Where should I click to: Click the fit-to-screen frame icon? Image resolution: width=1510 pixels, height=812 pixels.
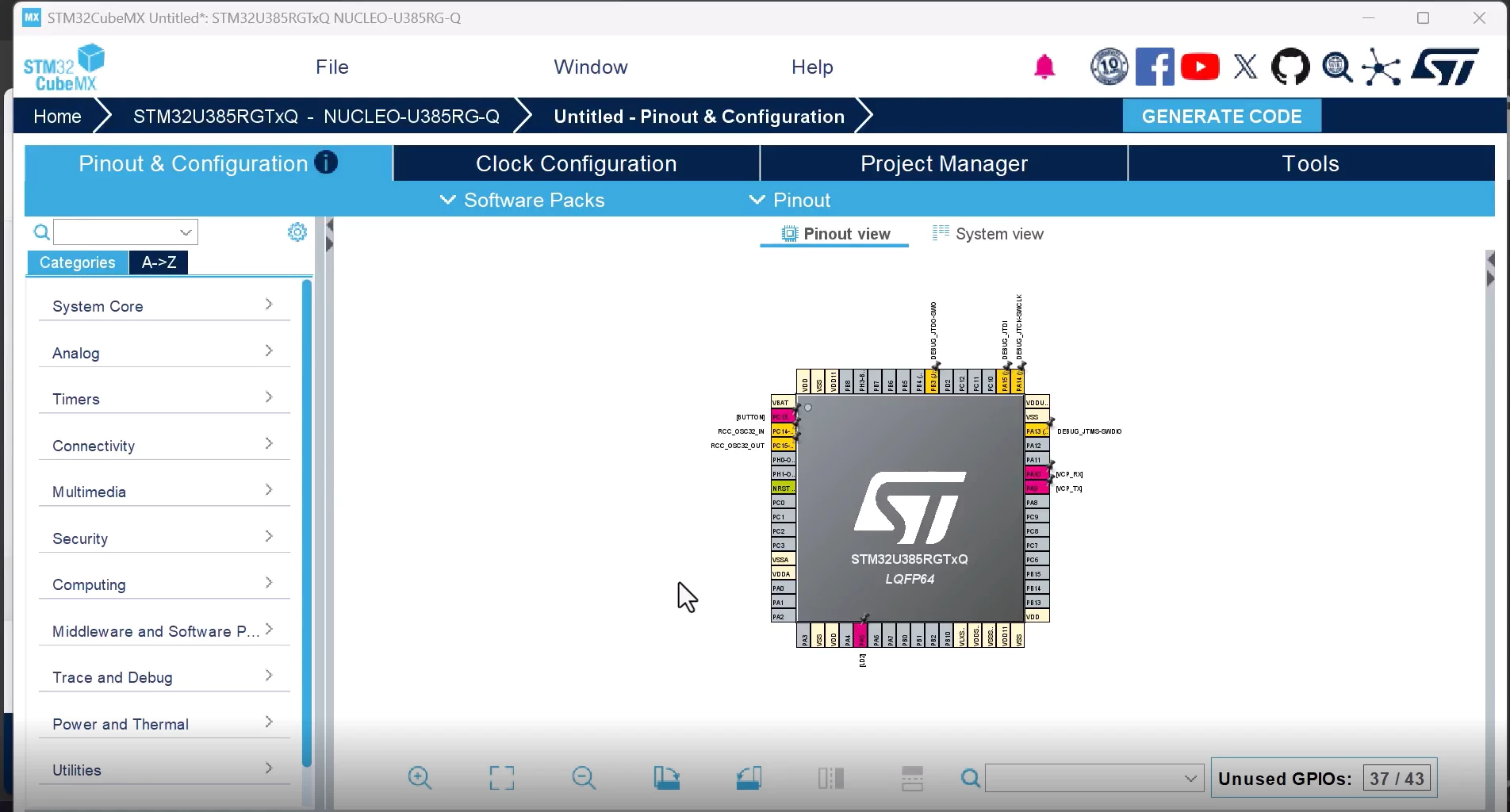501,778
